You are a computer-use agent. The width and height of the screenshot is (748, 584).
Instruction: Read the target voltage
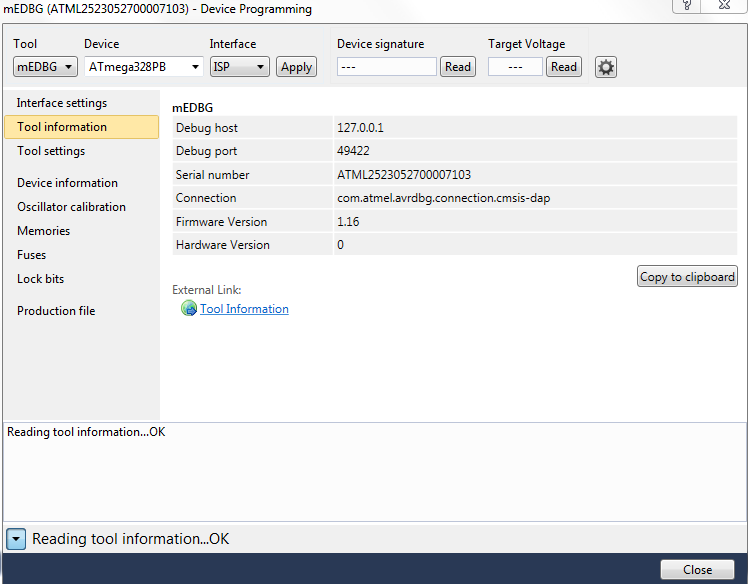563,67
